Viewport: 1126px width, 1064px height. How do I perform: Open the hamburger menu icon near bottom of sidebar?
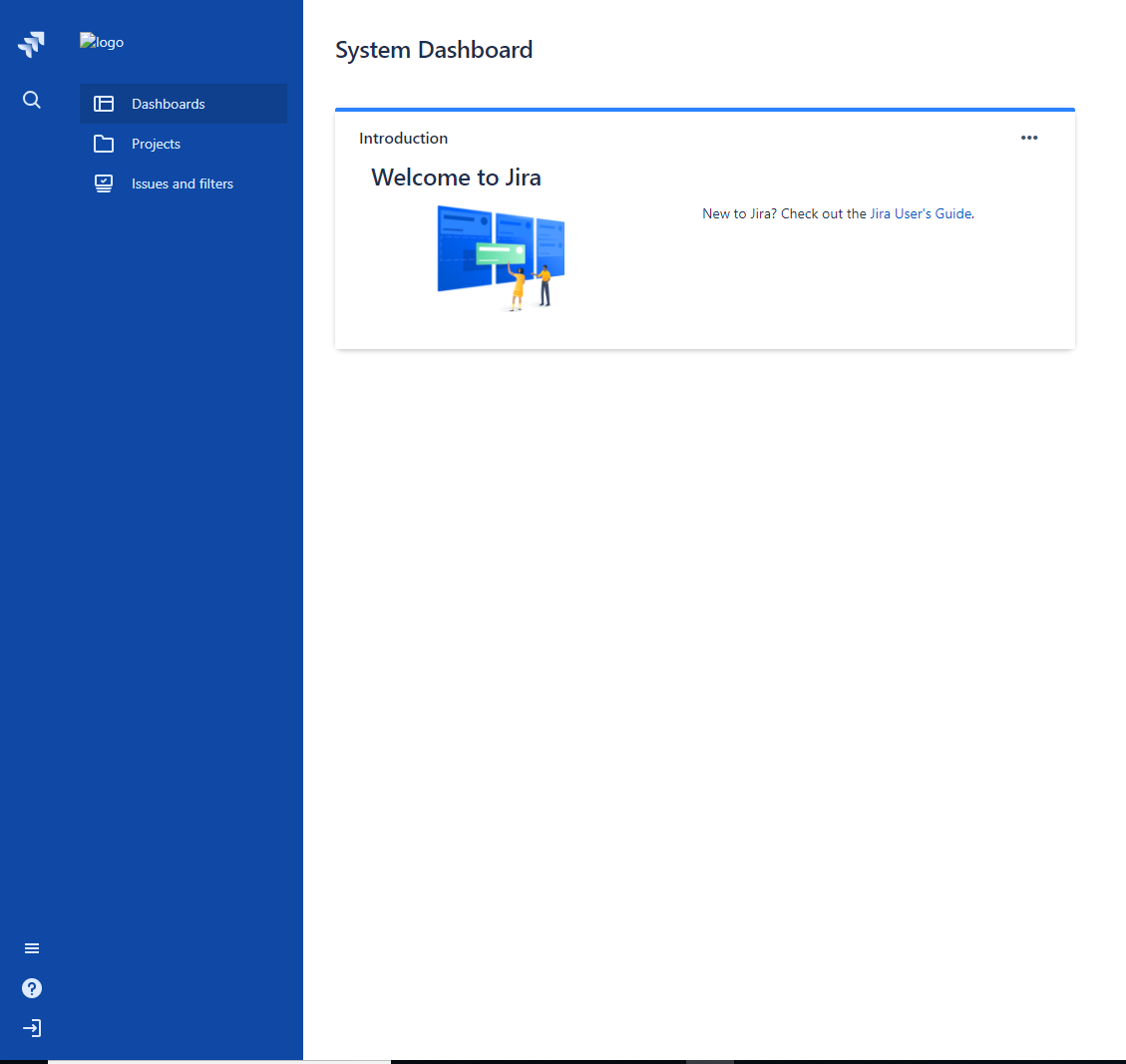coord(32,948)
